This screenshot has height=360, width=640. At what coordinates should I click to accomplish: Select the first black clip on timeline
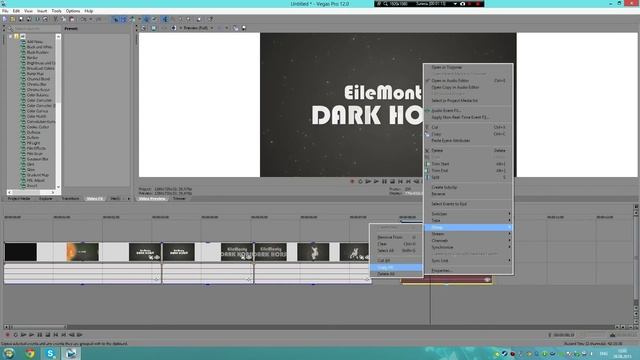pos(20,252)
